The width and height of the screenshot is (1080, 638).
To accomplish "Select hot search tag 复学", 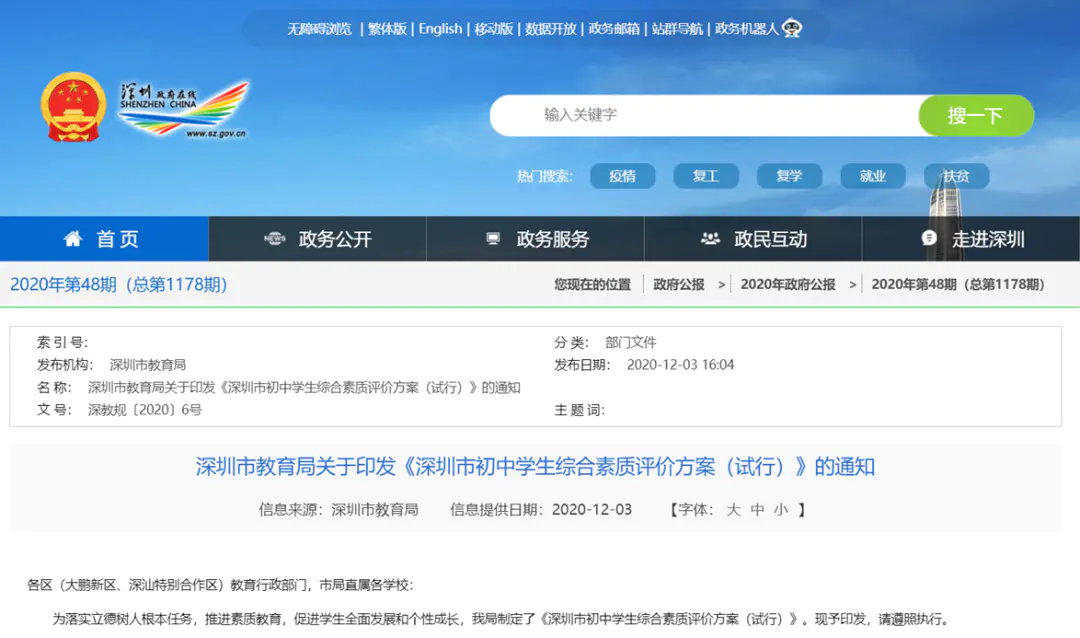I will click(789, 176).
